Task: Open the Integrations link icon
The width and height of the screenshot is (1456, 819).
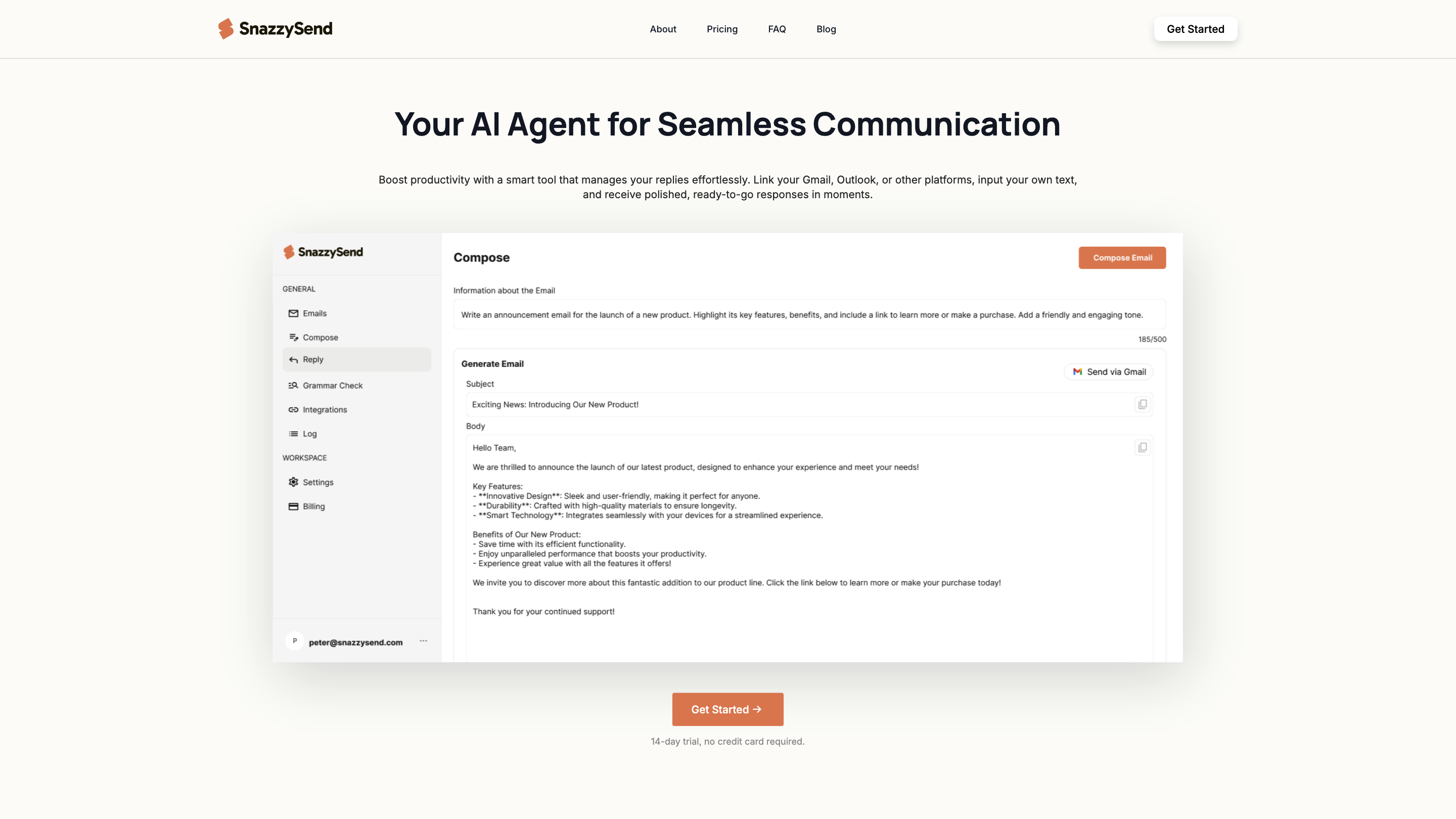Action: pos(293,410)
